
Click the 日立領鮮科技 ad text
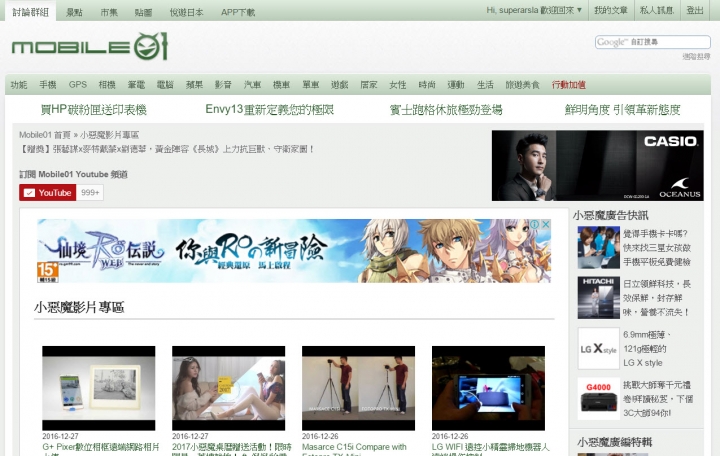click(657, 298)
